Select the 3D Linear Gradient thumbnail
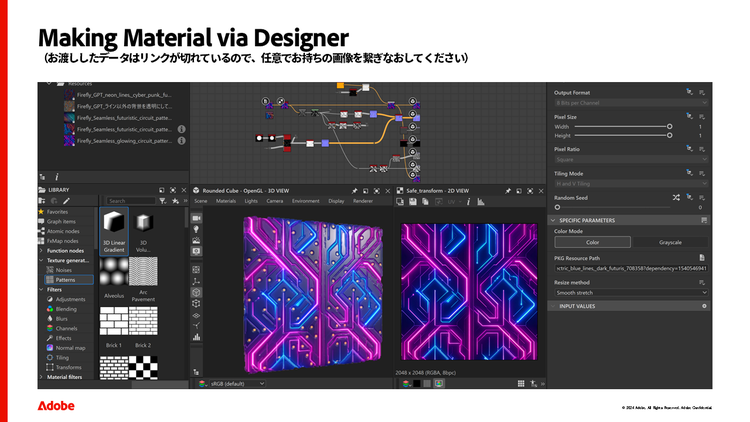 point(114,231)
